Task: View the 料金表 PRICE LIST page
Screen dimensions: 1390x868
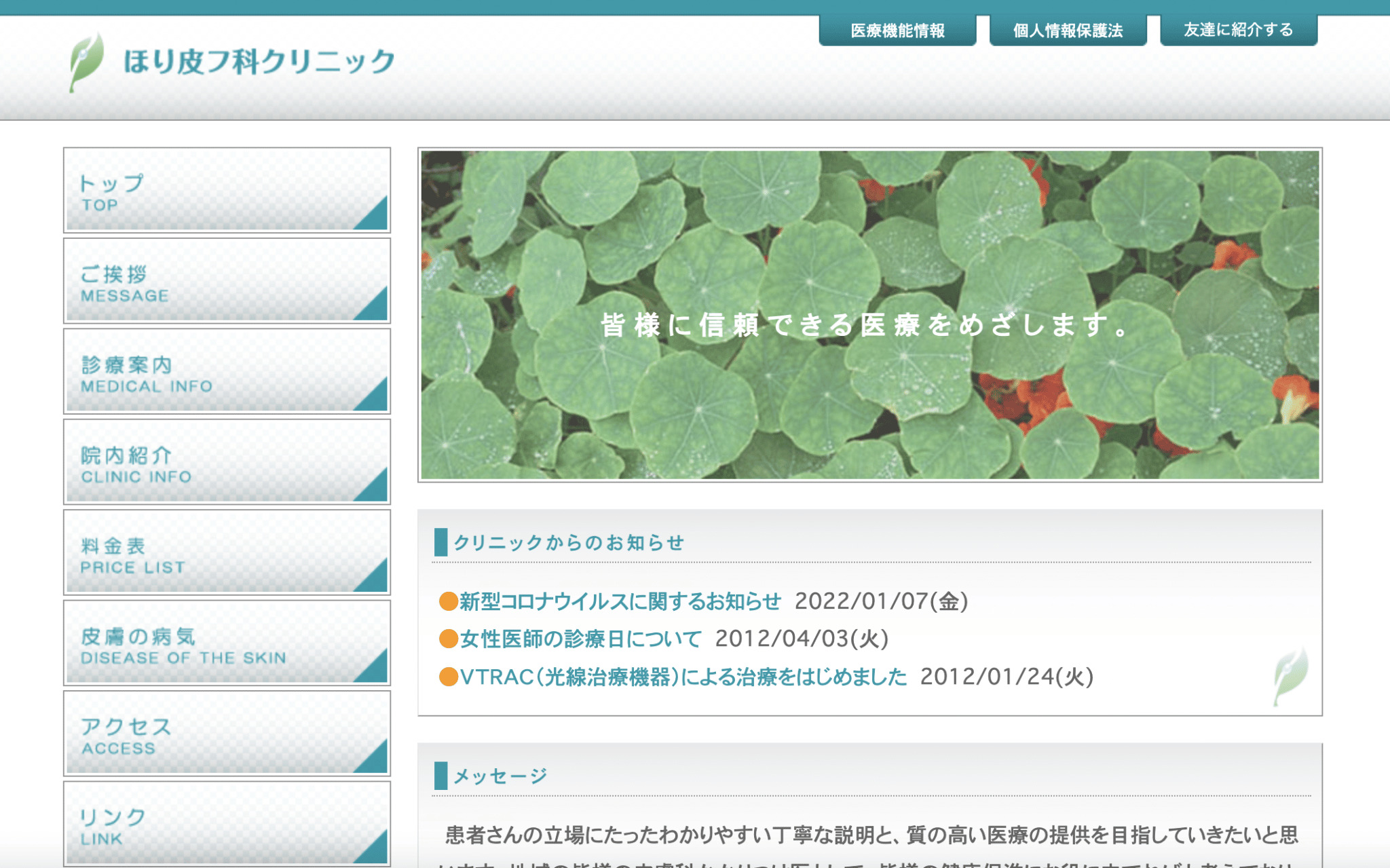Action: tap(227, 552)
